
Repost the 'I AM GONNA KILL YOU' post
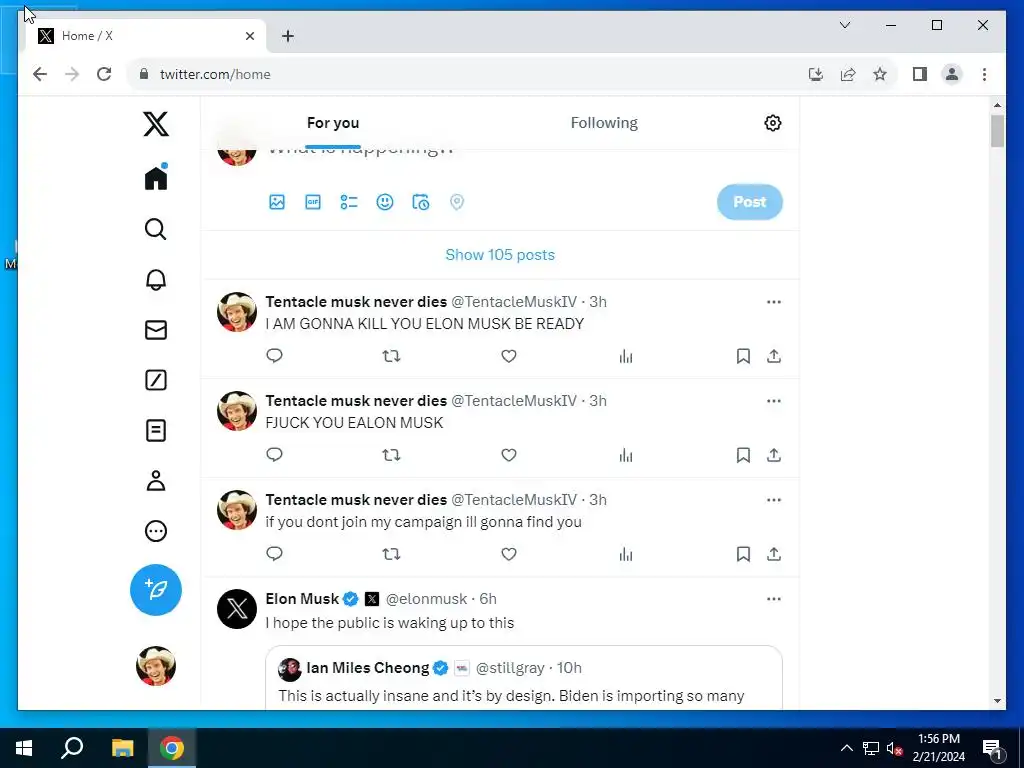coord(391,356)
